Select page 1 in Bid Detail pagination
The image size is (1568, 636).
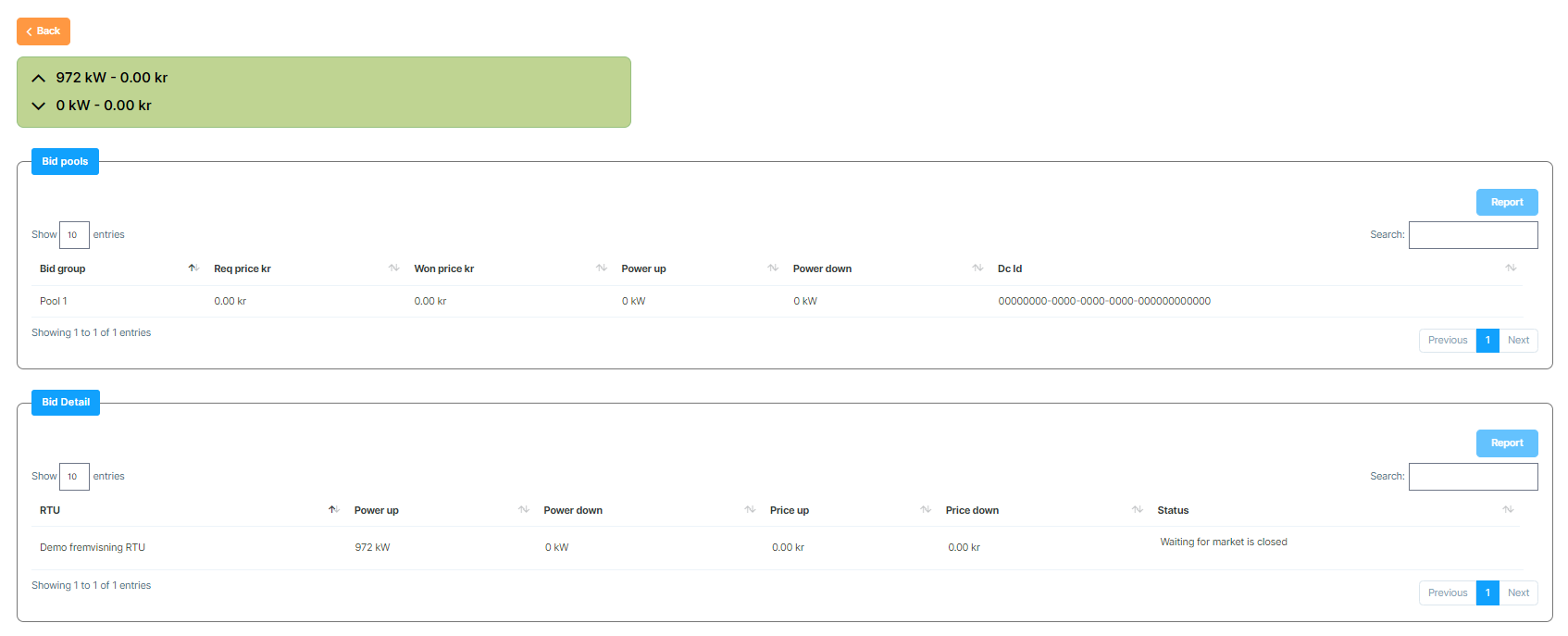click(x=1487, y=593)
